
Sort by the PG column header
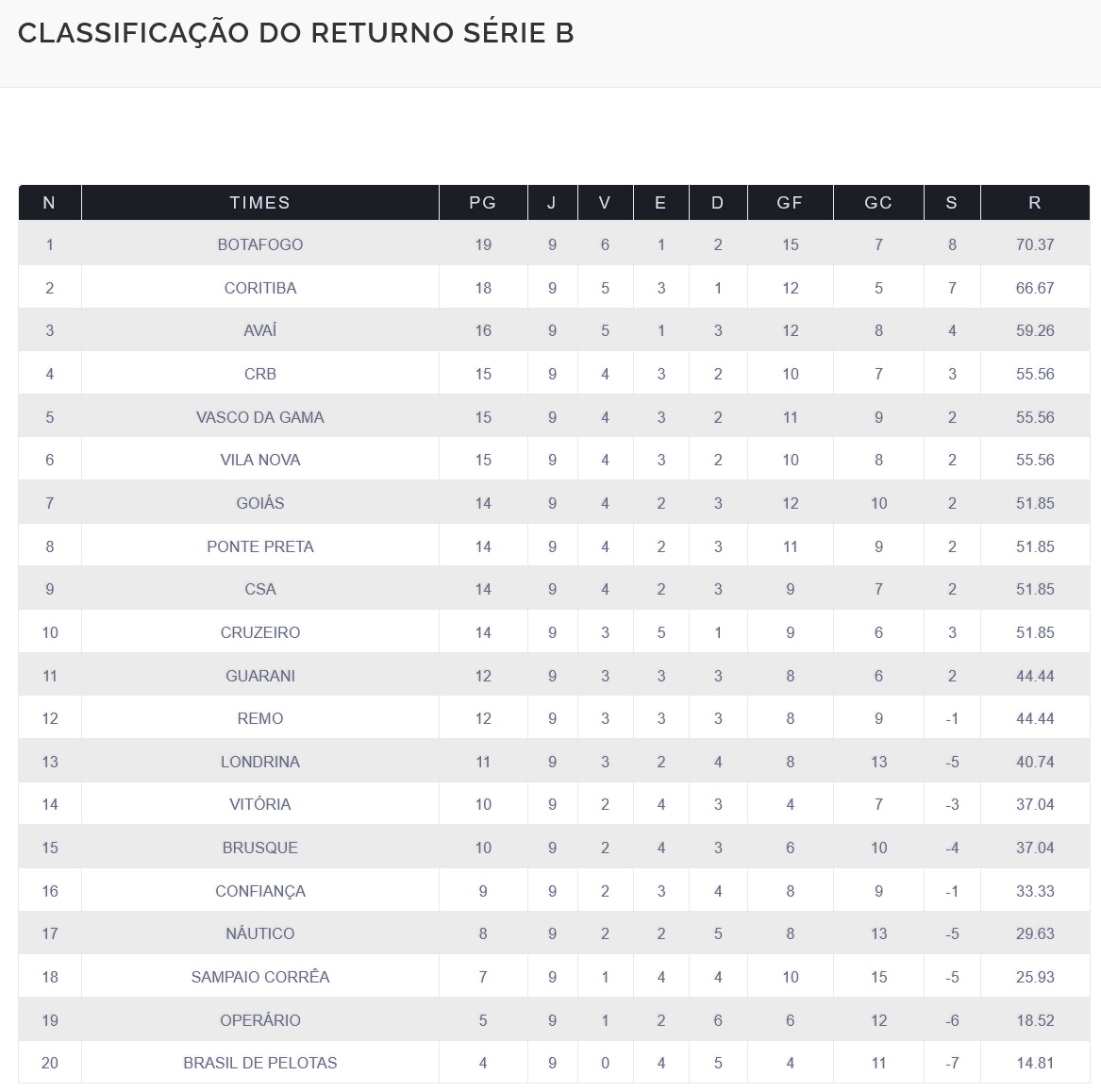click(482, 203)
